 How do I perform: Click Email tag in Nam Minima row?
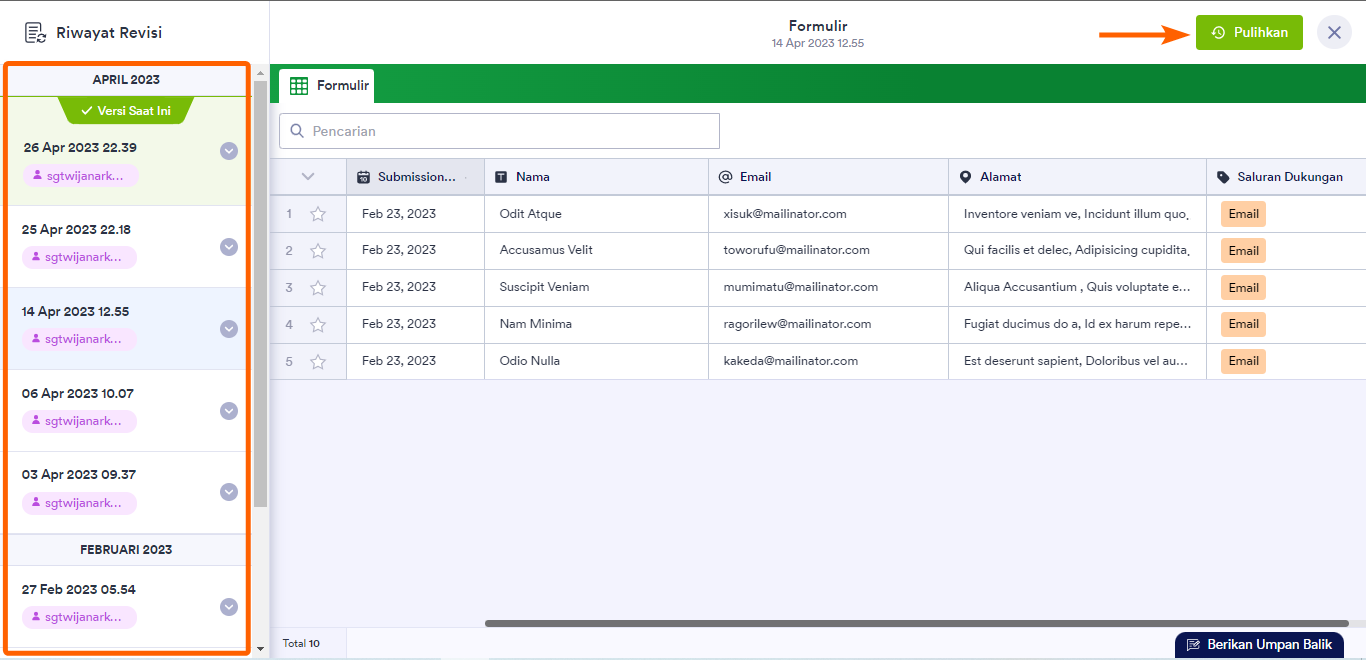point(1243,324)
